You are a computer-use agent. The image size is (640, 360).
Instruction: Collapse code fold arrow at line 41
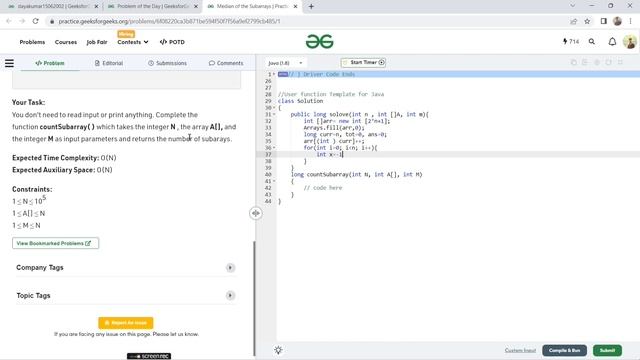pyautogui.click(x=274, y=181)
